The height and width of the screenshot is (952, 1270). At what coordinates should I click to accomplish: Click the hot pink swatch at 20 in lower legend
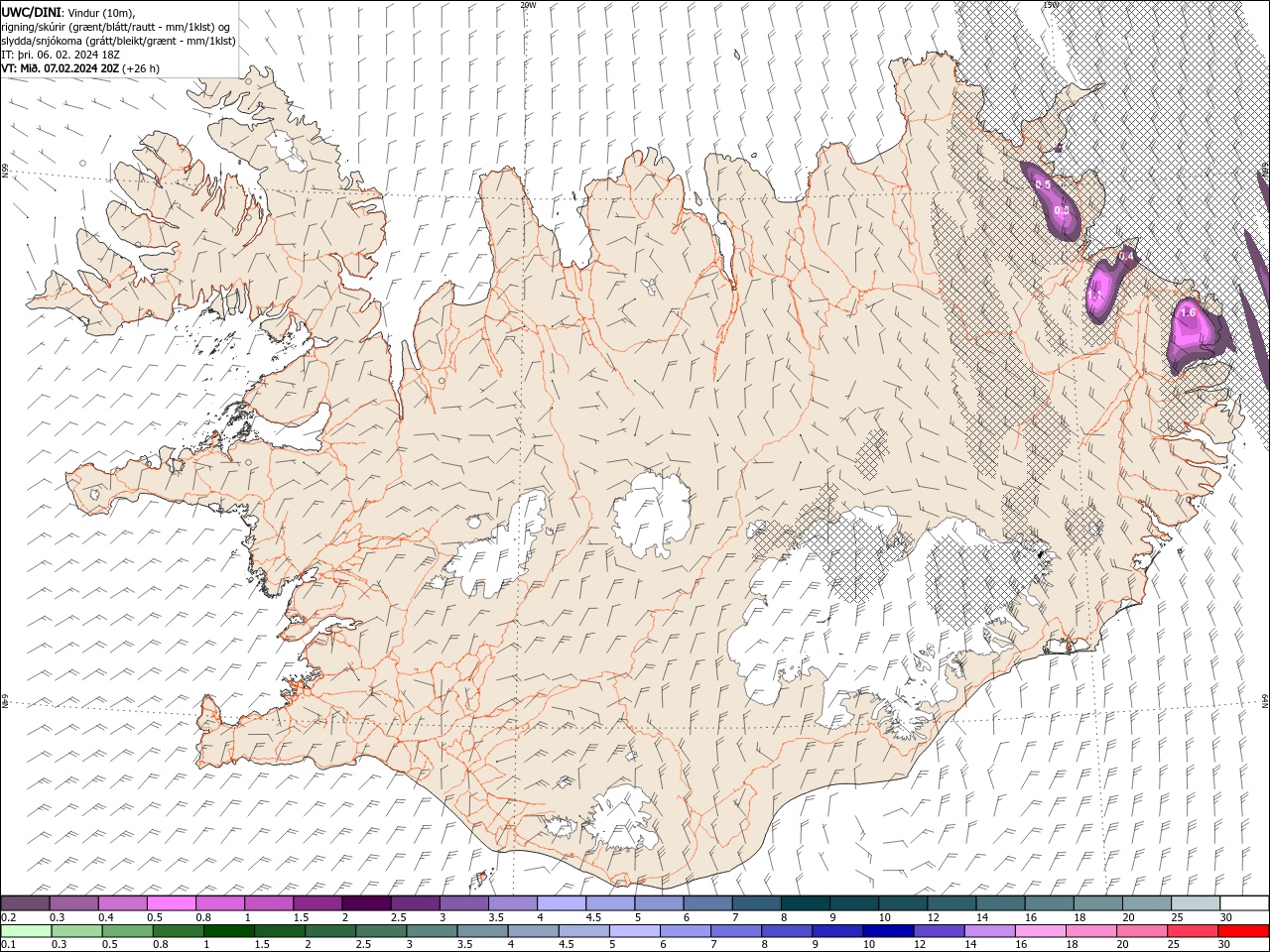(1142, 931)
